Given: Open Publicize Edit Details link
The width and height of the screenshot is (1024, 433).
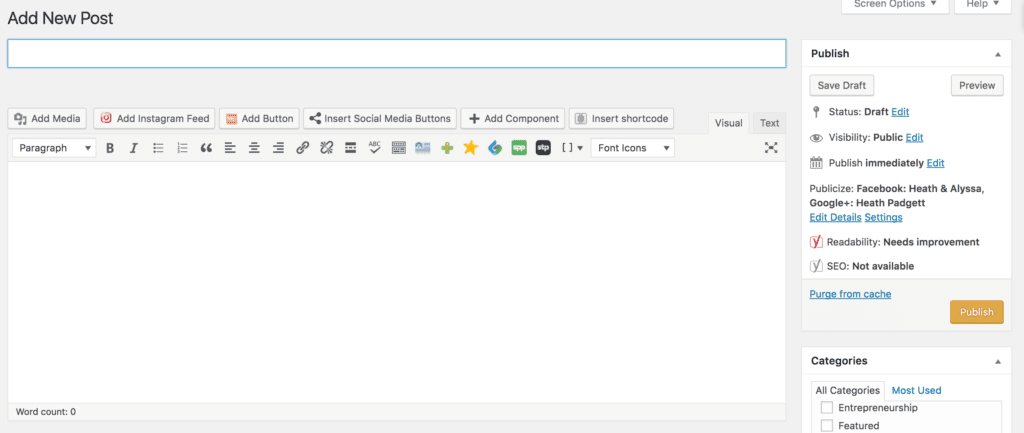Looking at the screenshot, I should point(835,217).
